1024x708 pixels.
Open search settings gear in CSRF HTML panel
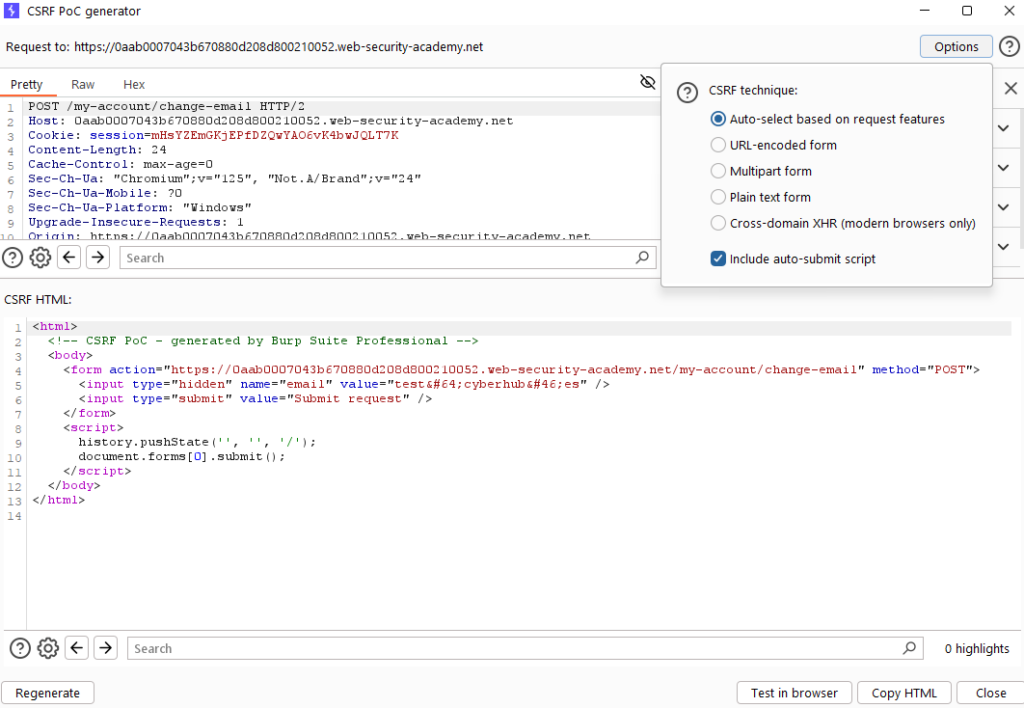pyautogui.click(x=48, y=649)
